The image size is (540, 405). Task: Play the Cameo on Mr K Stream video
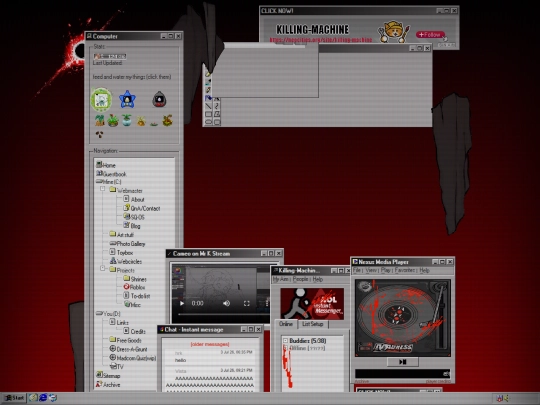(x=182, y=303)
